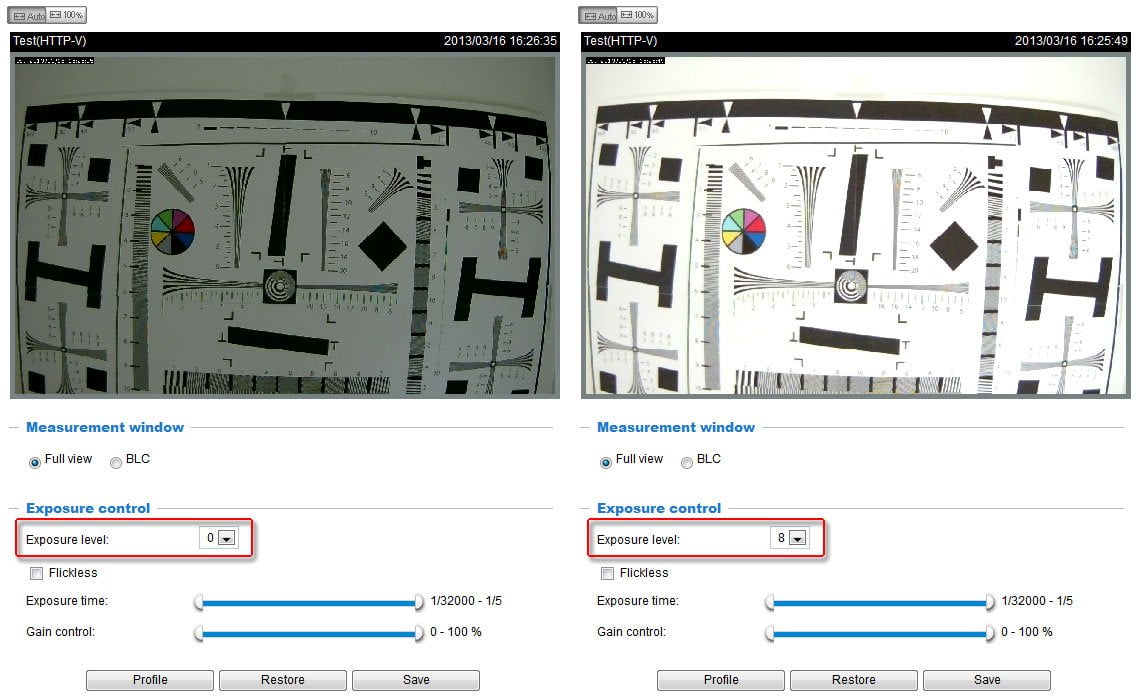Click left panel '1/32000 - 1/5' value

coord(466,601)
